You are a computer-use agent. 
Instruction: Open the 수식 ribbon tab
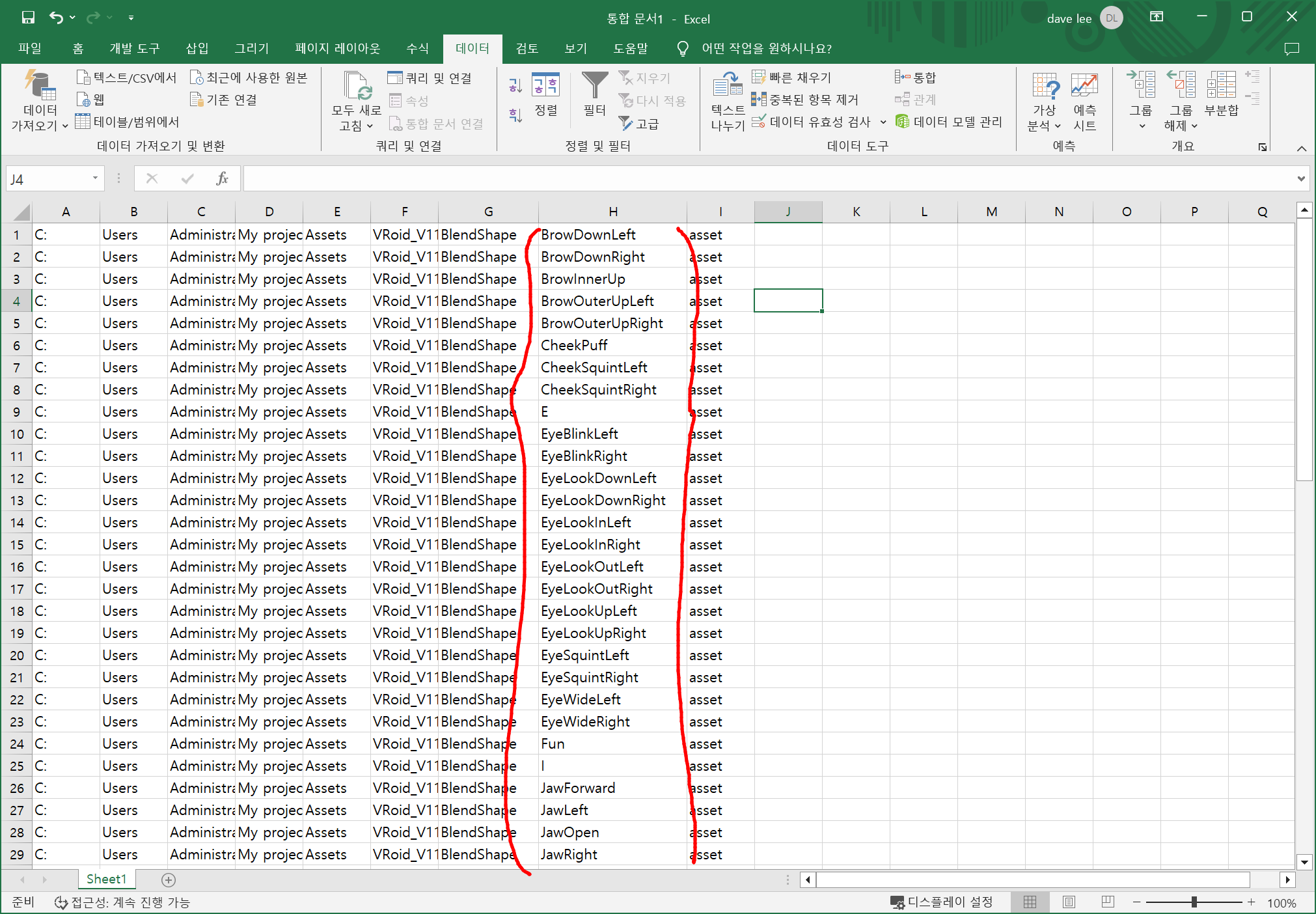417,48
